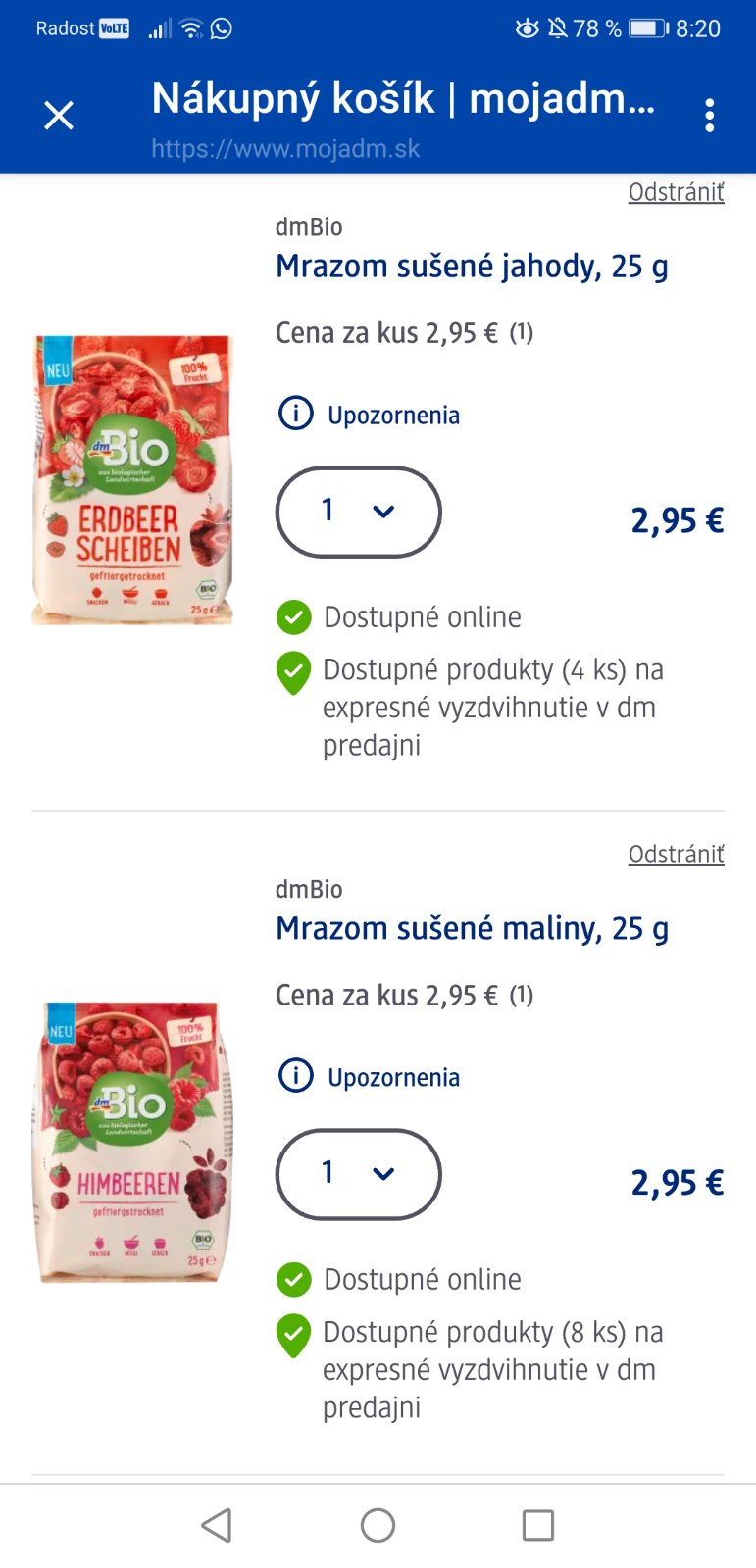Tap the green online availability checkmark for raspberries

[x=293, y=1279]
